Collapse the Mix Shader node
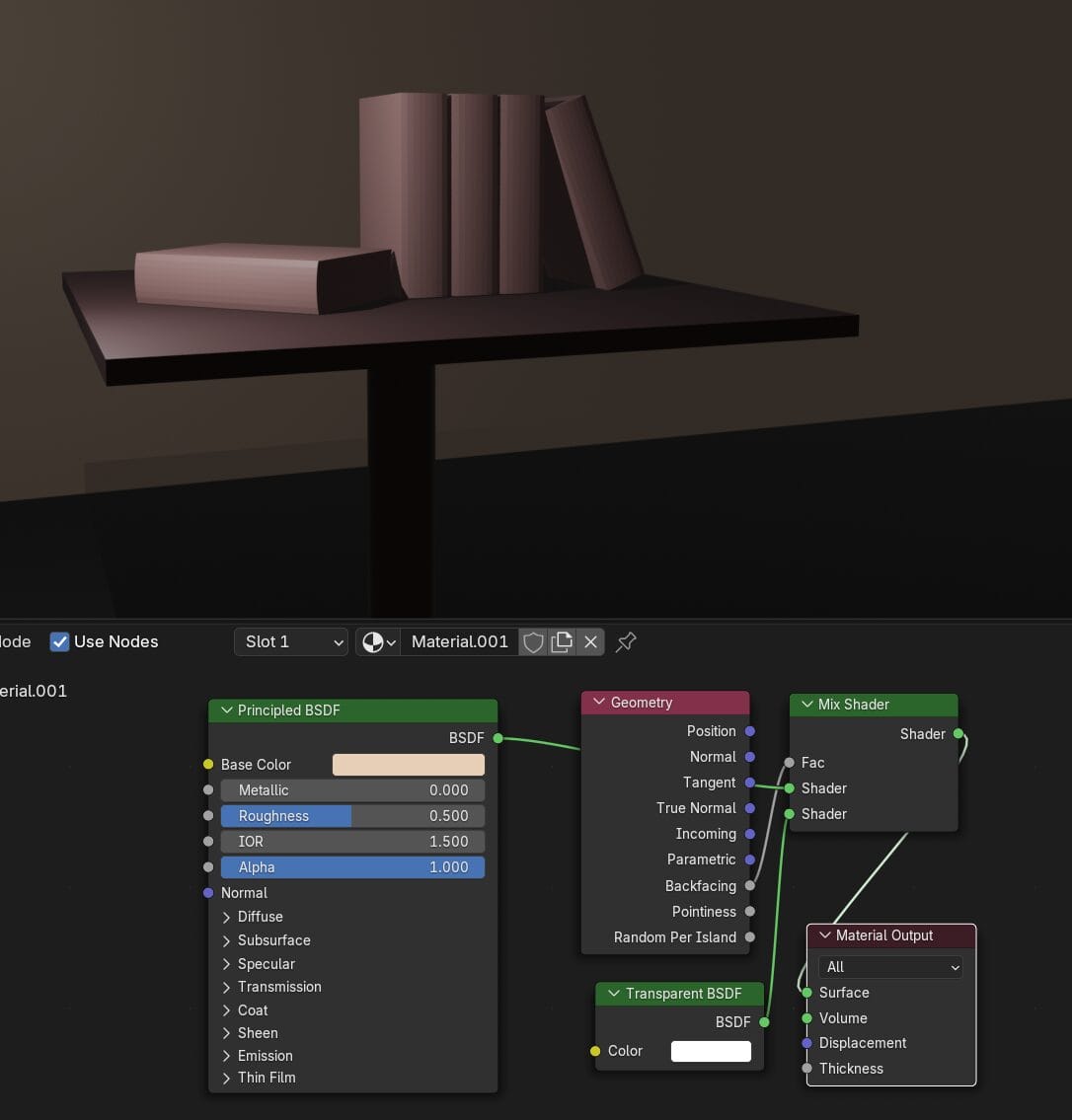The height and width of the screenshot is (1120, 1072). 807,705
